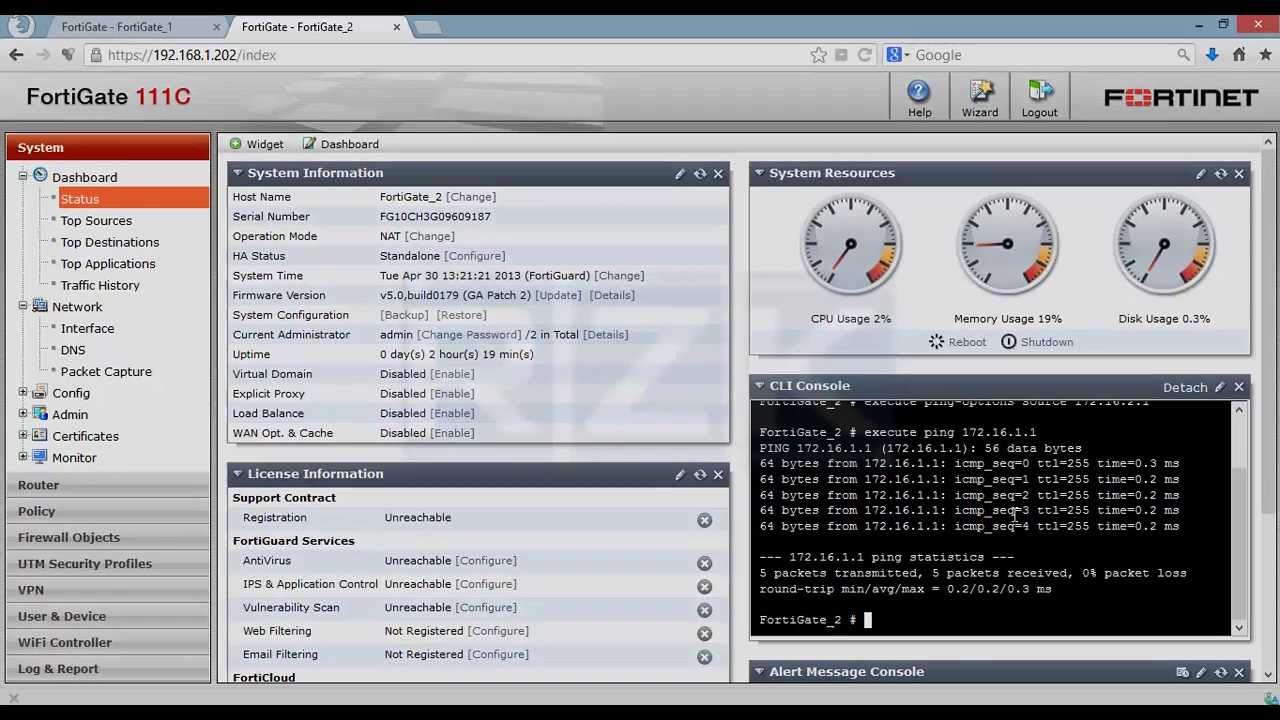
Task: Select Packet Capture under Network
Action: (106, 372)
